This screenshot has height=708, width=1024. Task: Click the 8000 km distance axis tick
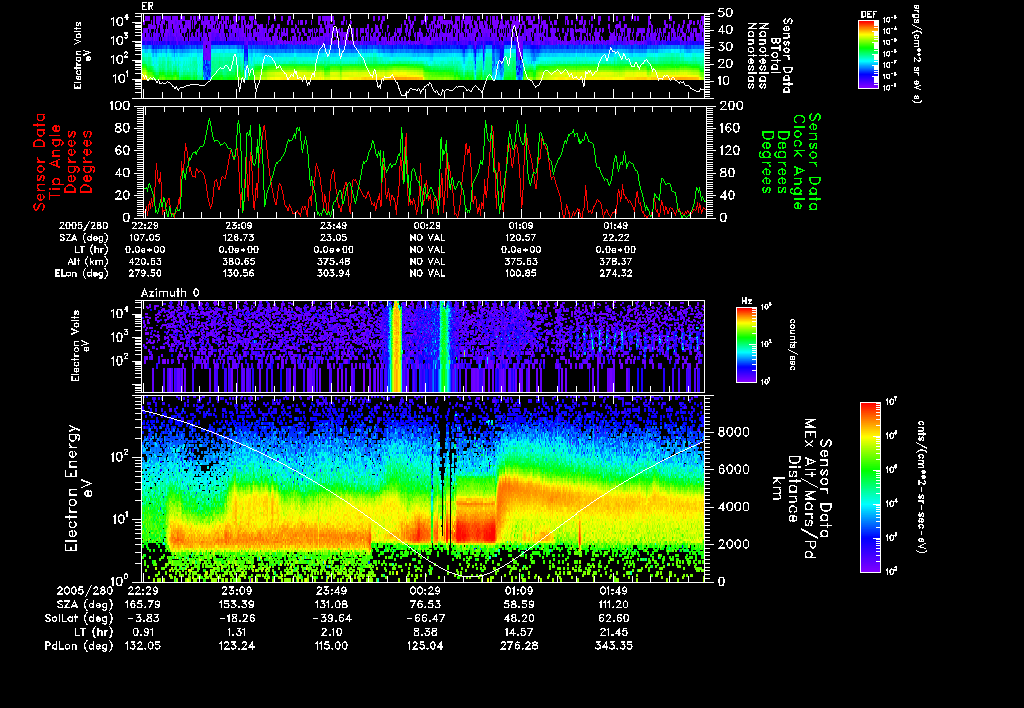tap(734, 432)
